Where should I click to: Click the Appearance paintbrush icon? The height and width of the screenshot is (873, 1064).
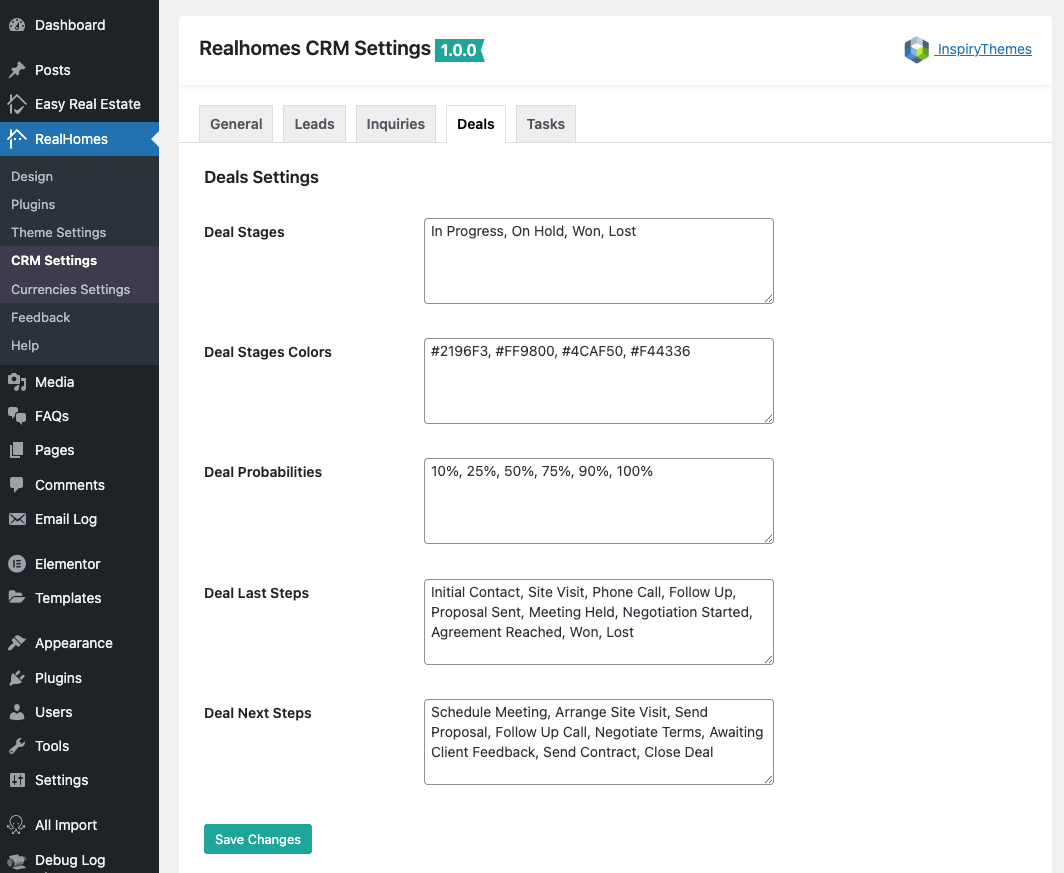coord(17,643)
